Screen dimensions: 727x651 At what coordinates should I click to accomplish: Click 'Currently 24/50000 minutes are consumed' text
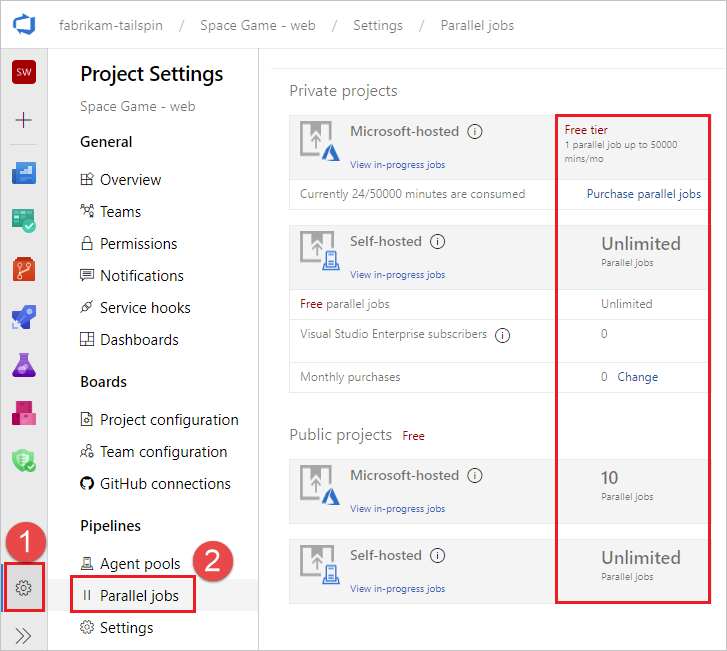click(412, 194)
